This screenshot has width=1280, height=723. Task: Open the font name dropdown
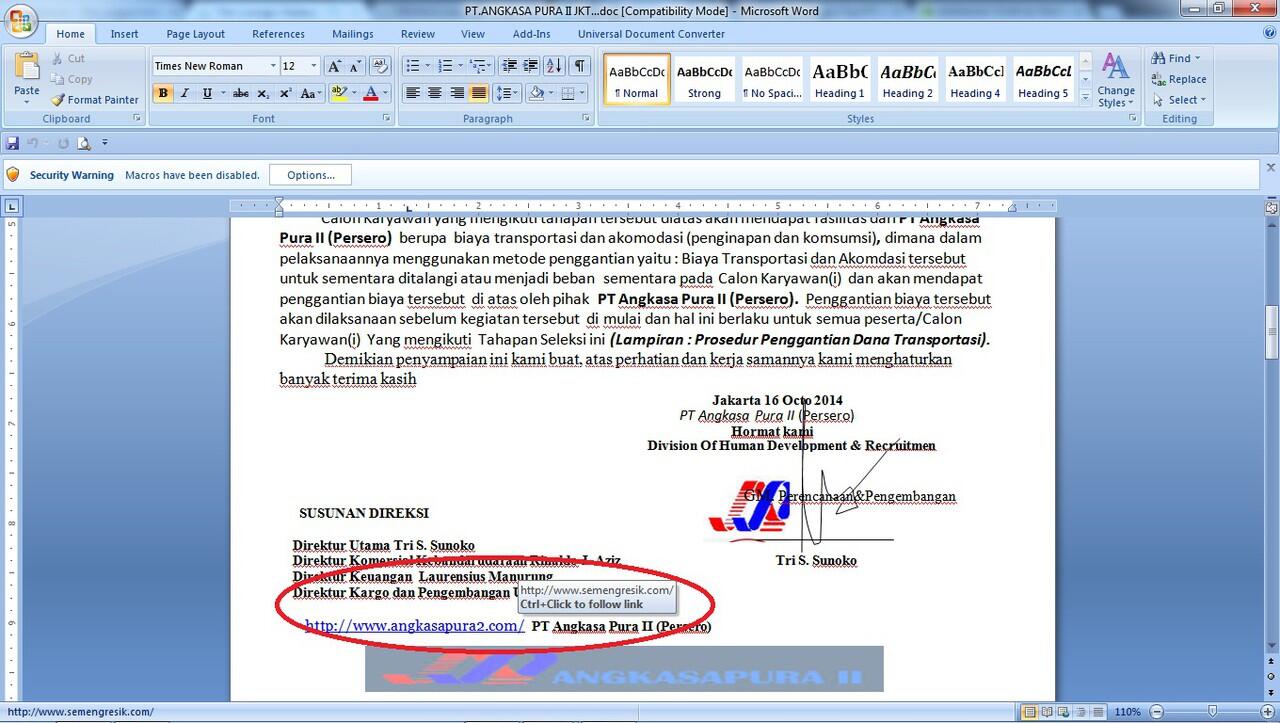(x=273, y=66)
